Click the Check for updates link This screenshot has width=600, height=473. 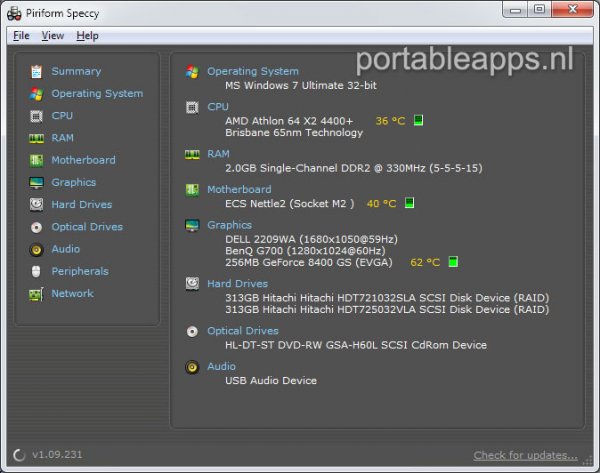coord(524,455)
